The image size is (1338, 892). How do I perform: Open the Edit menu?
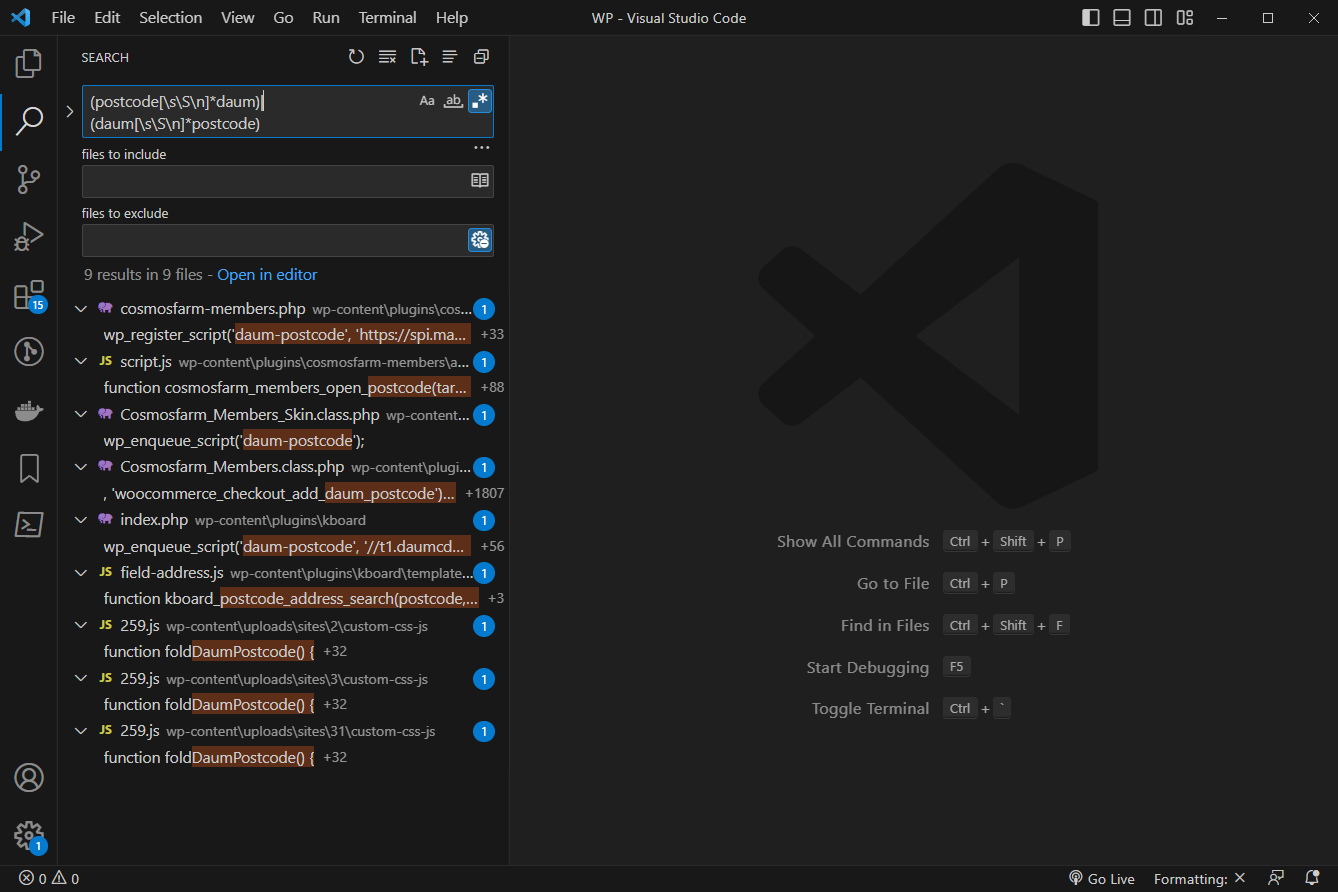(x=107, y=18)
